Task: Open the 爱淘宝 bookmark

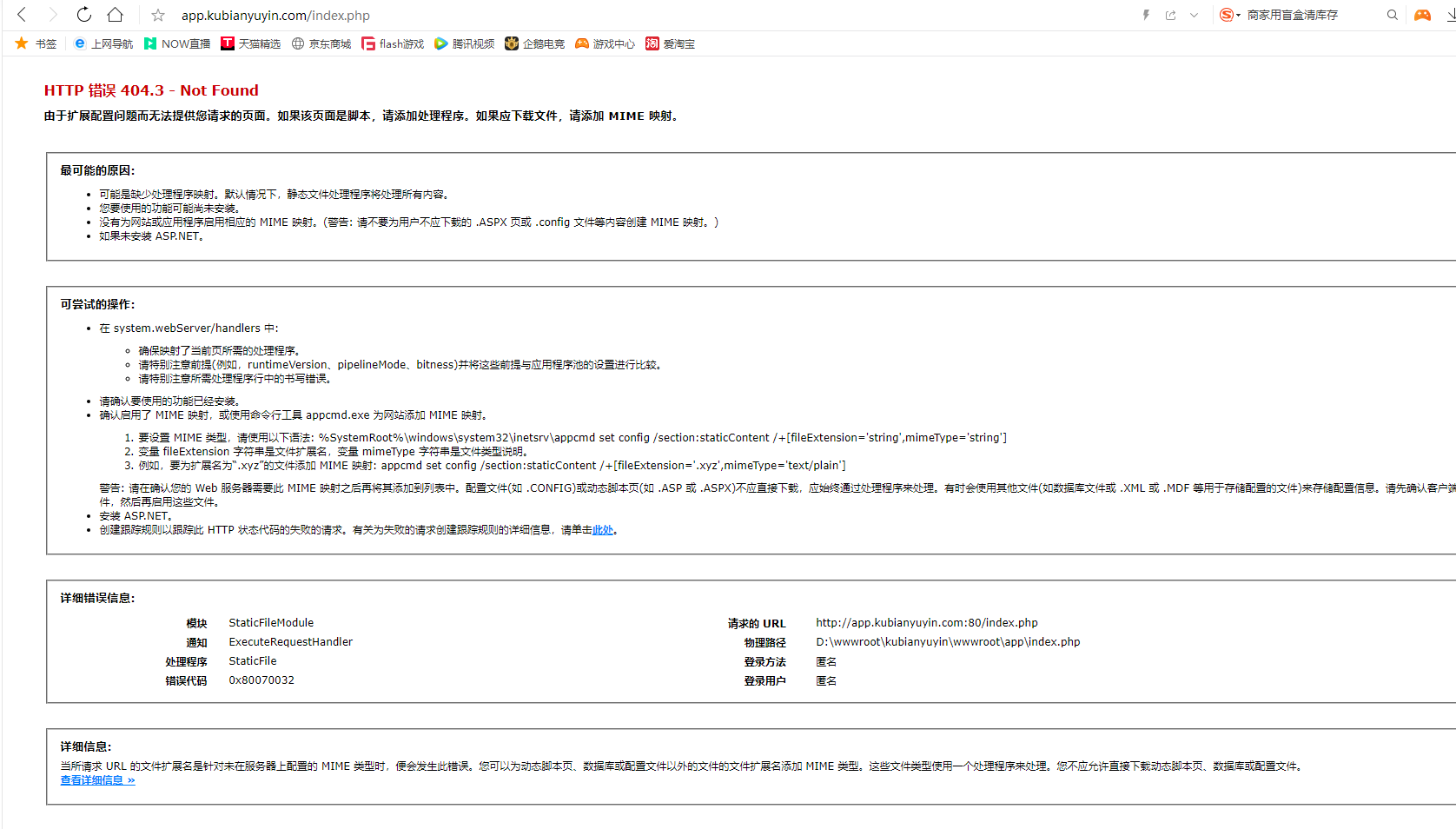Action: click(671, 43)
